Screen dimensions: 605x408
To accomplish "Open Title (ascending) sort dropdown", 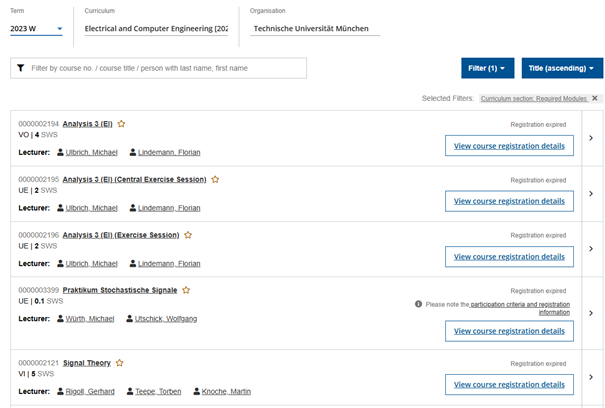I will [563, 68].
